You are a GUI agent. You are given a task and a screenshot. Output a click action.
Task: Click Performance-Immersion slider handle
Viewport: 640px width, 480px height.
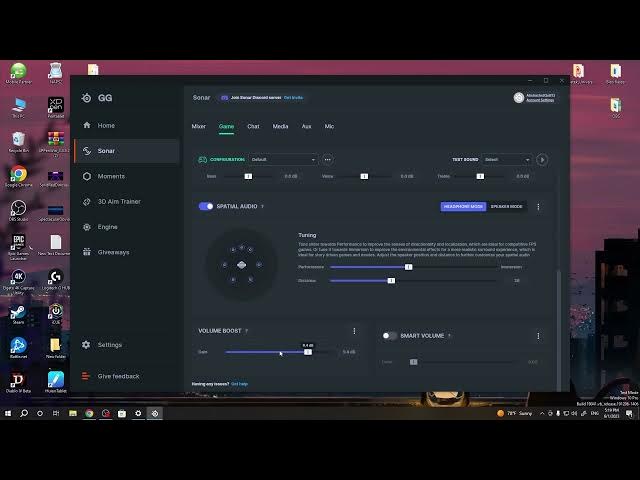[x=409, y=267]
